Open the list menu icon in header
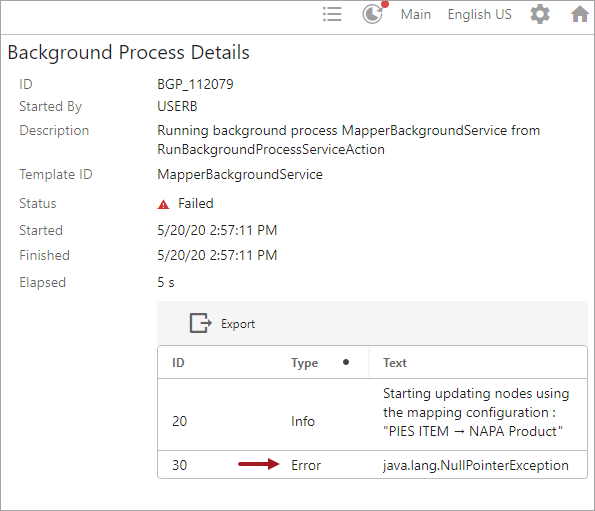 (332, 14)
